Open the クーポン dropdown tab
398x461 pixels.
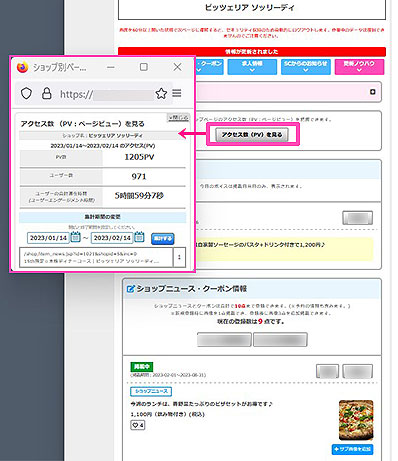(209, 67)
